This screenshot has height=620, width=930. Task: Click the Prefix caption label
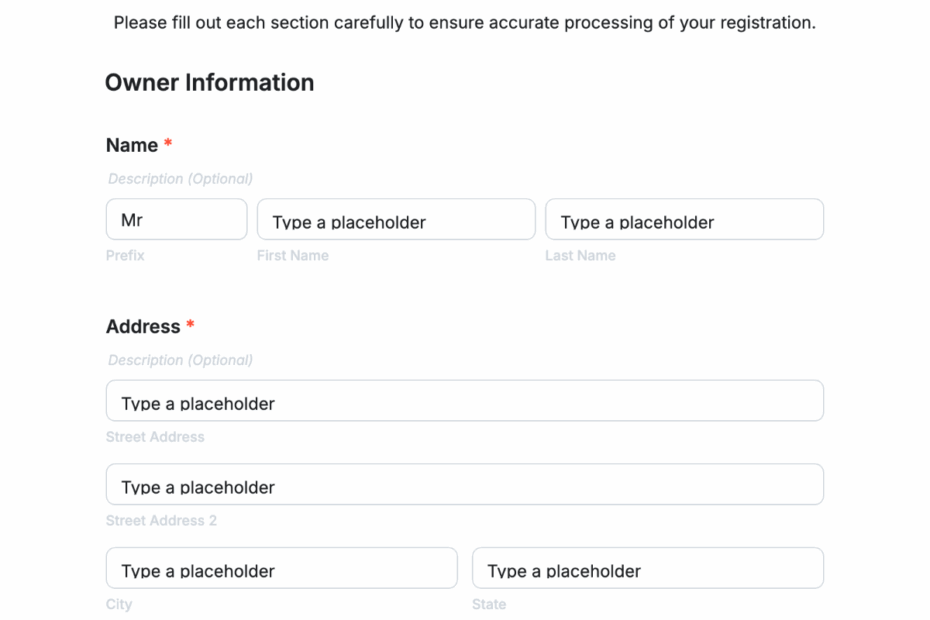pyautogui.click(x=124, y=255)
